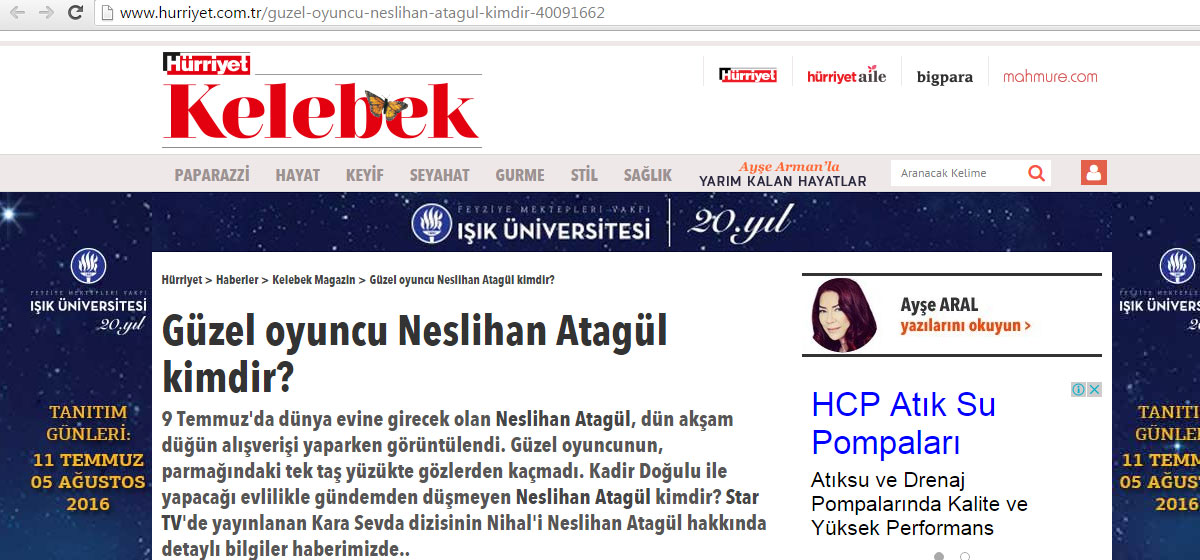Open the SEYAHAT menu

pos(440,175)
